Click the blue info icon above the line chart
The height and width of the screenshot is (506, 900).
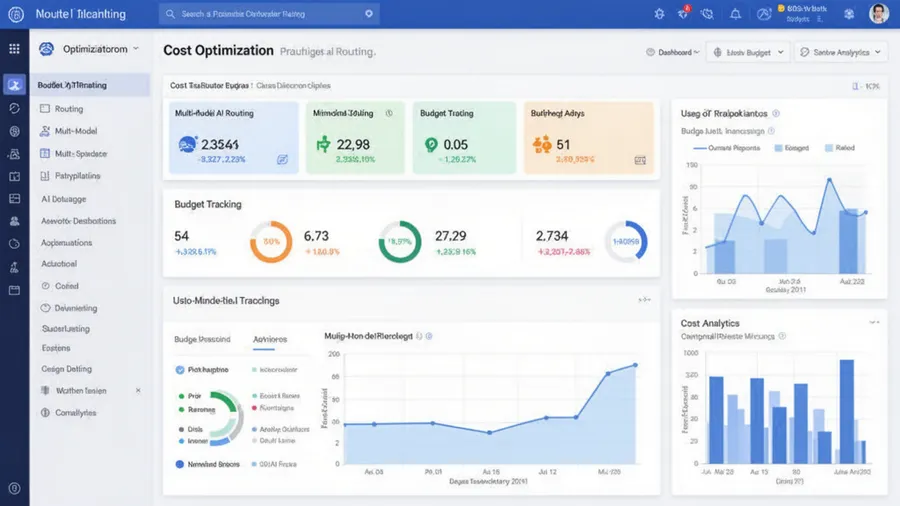pyautogui.click(x=429, y=336)
